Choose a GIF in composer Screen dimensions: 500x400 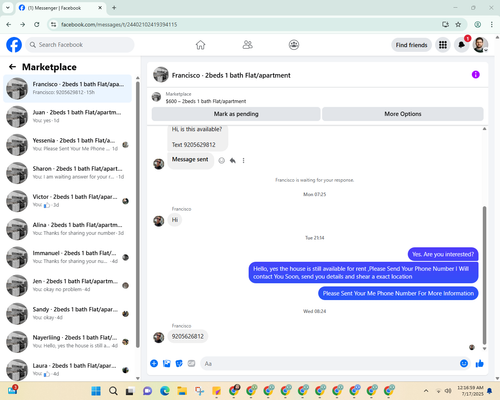(191, 363)
